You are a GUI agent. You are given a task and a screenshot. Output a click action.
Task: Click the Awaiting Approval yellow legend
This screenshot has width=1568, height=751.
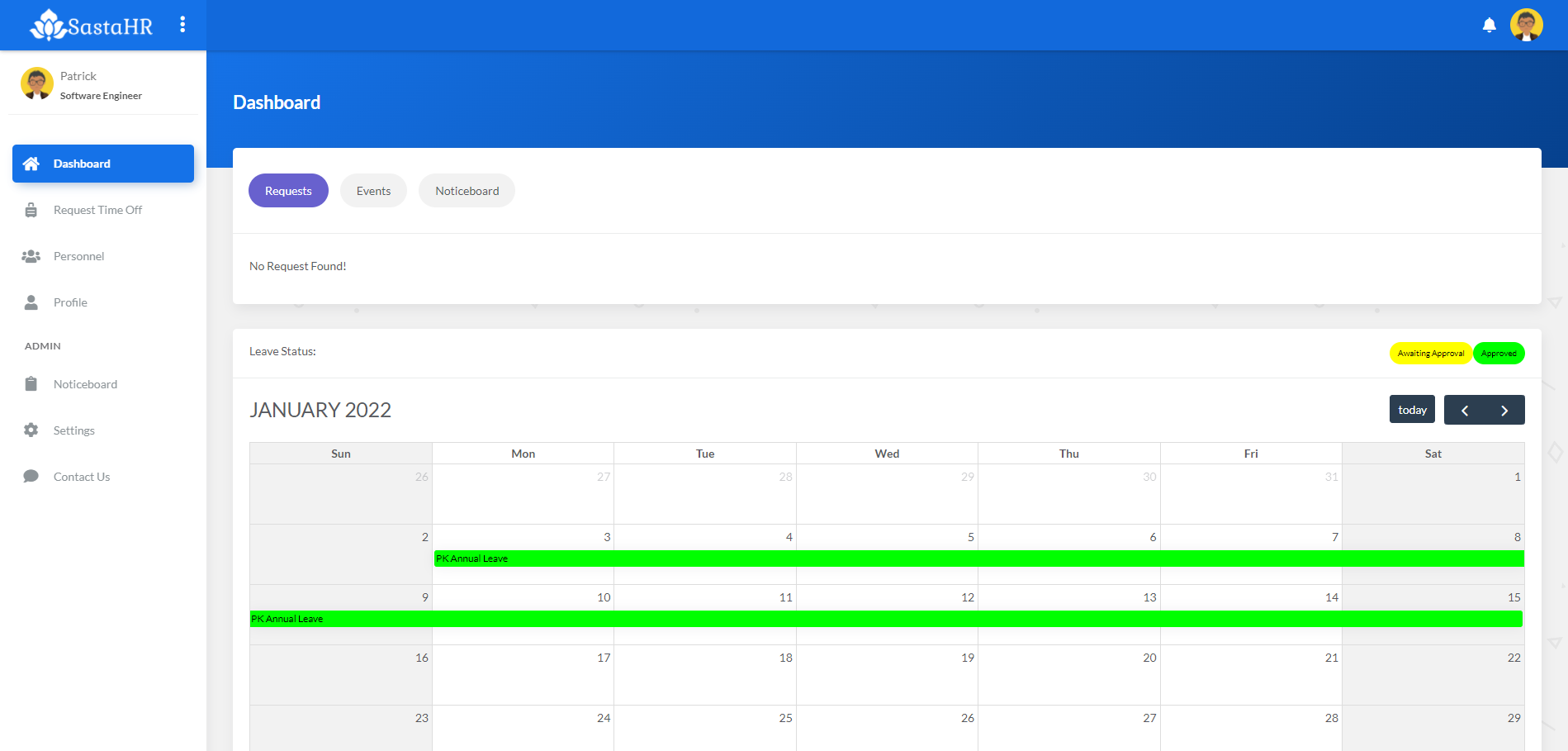1430,354
